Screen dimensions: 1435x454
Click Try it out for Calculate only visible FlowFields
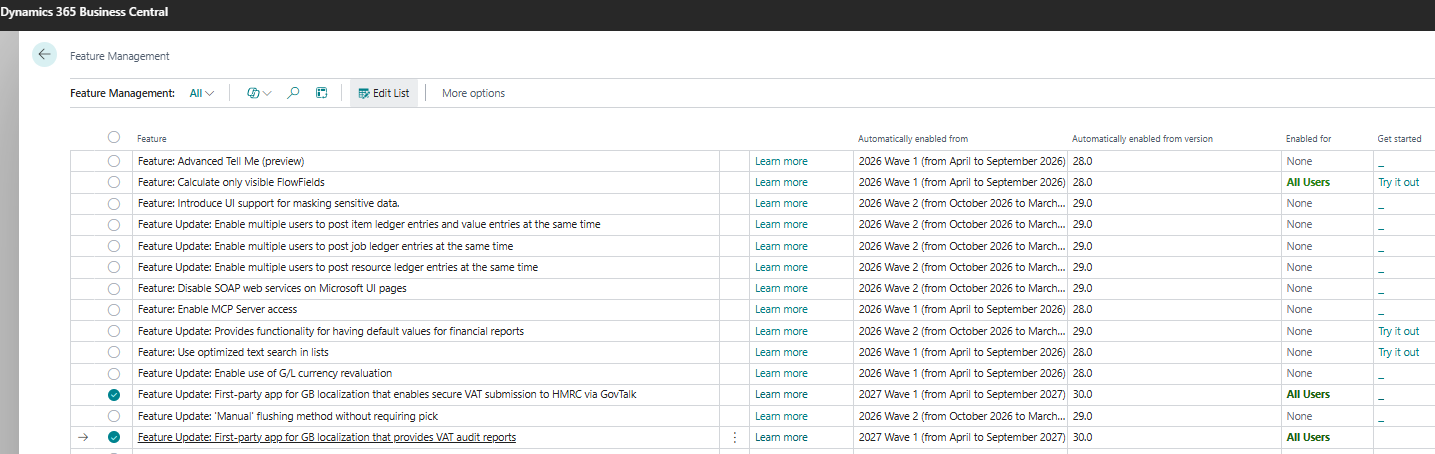point(1398,182)
